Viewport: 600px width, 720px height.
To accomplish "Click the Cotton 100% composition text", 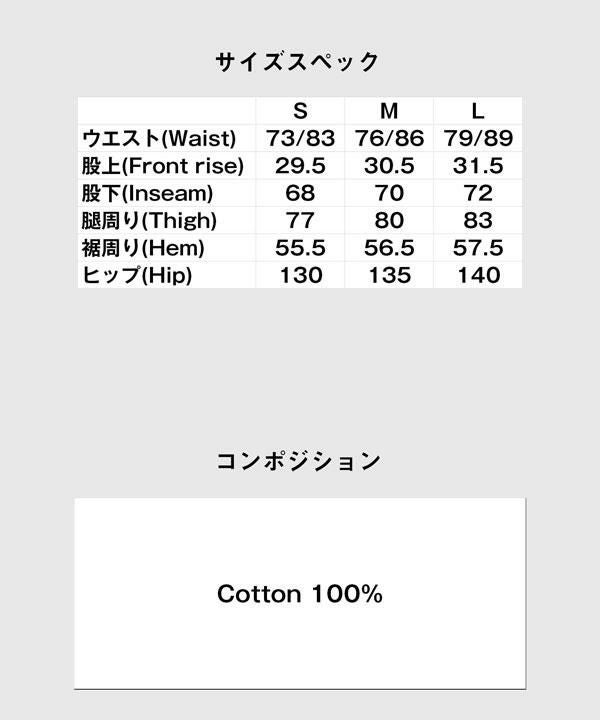I will [300, 594].
